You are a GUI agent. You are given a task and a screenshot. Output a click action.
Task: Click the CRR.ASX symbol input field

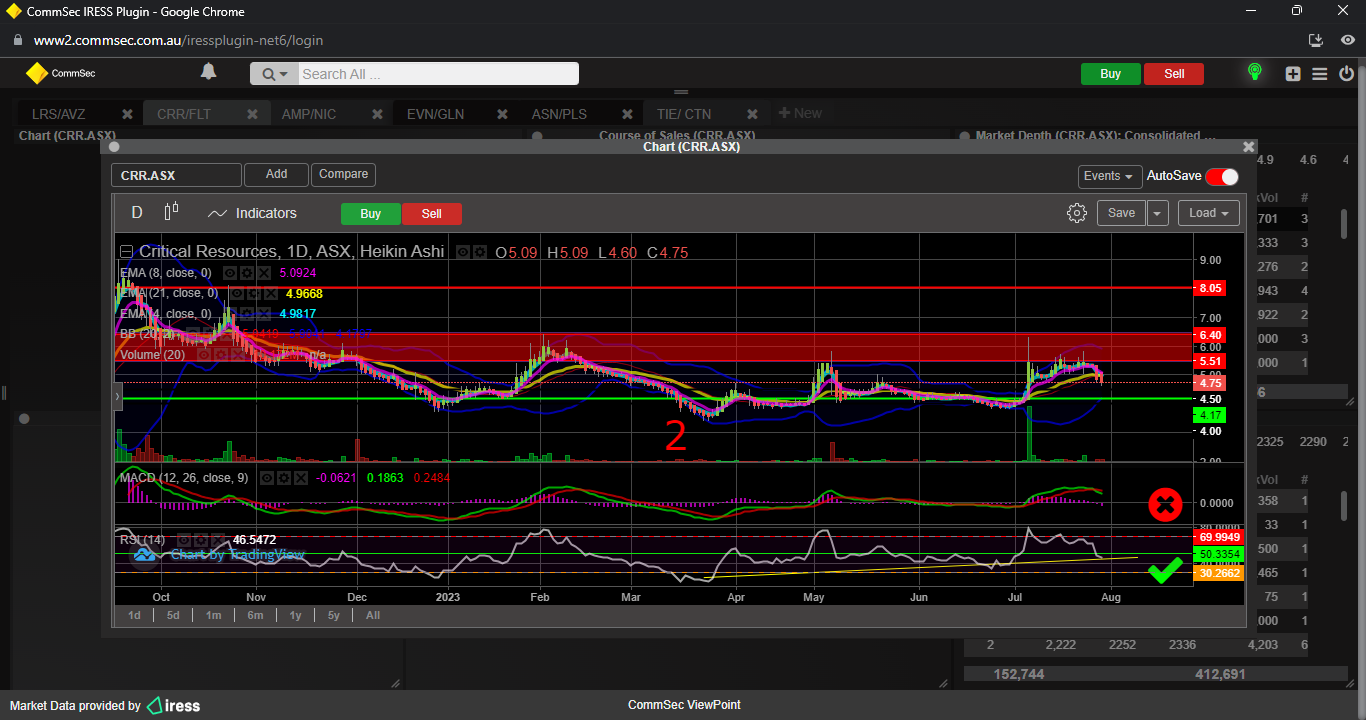[x=176, y=175]
